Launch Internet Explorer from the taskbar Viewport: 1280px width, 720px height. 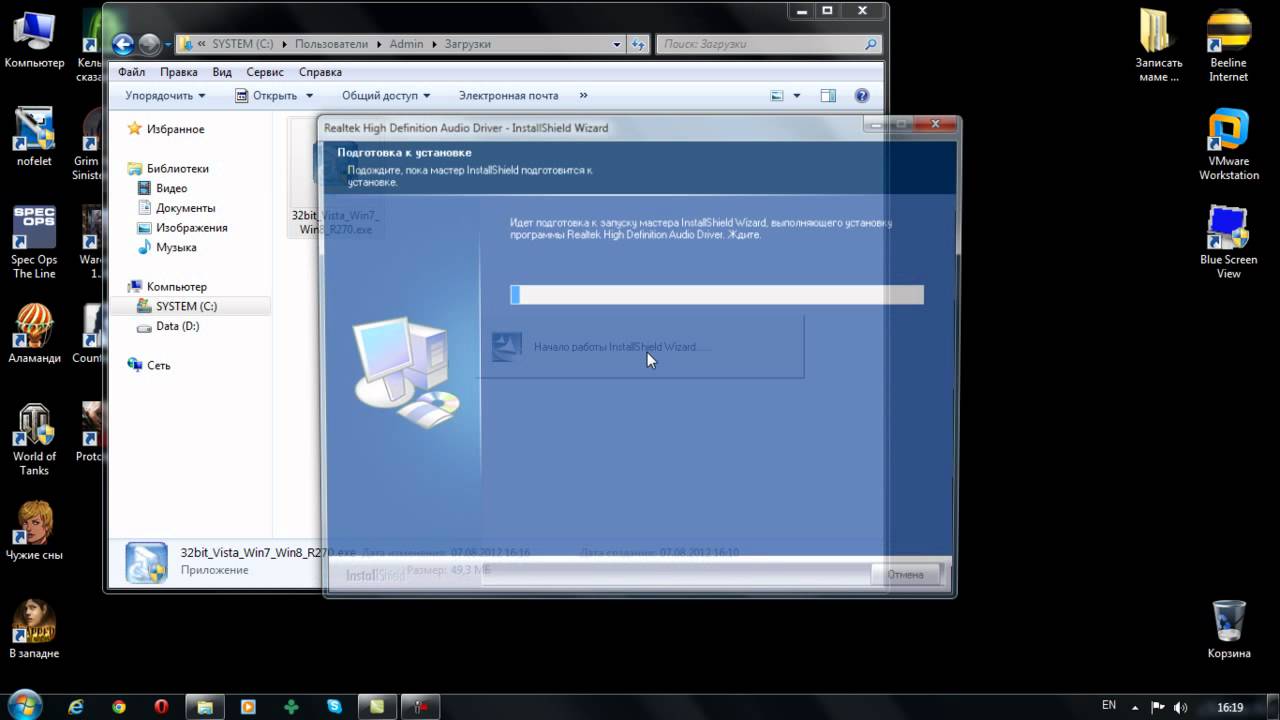[x=75, y=707]
